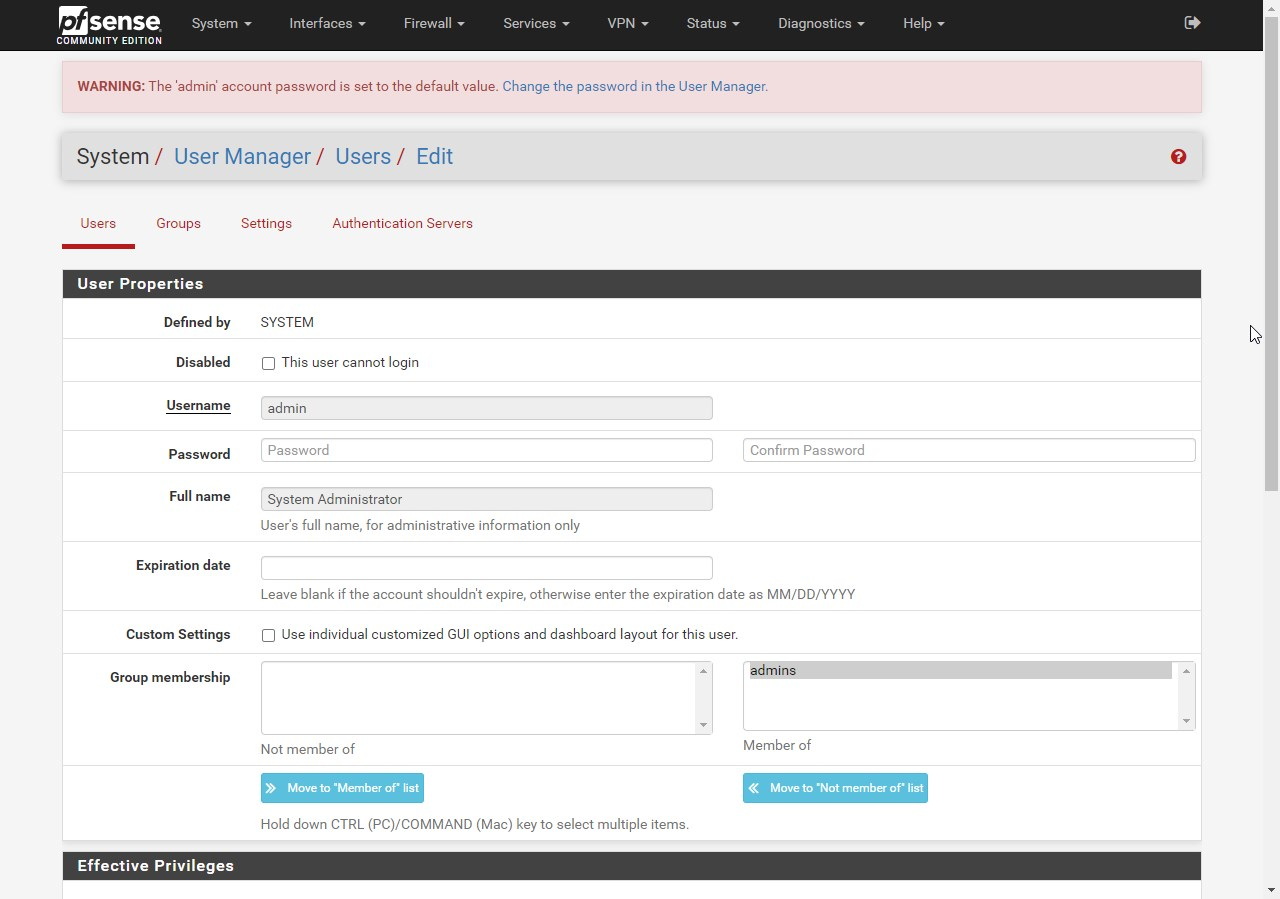Click down arrow of Member of list scrollbar
Screen dimensions: 1280x899
(x=1186, y=721)
